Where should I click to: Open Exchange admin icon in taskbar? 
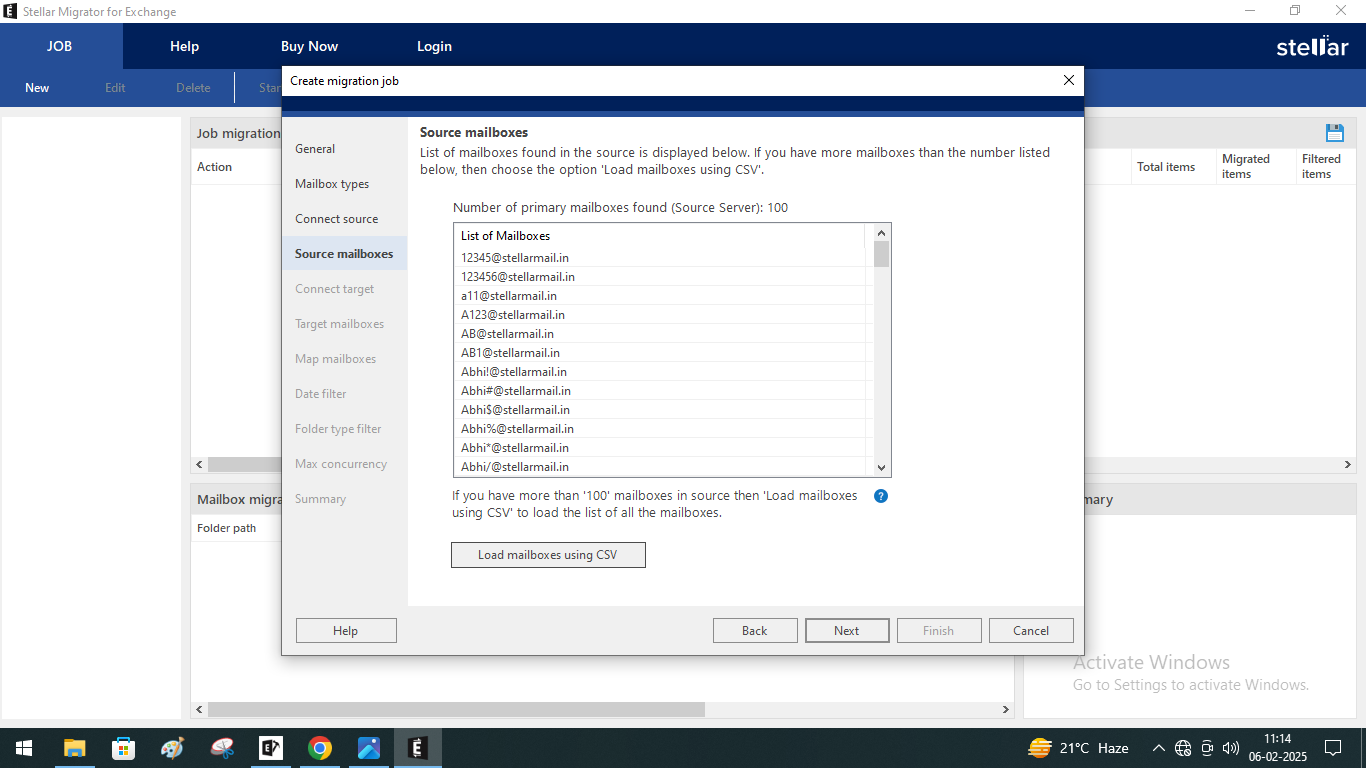tap(270, 748)
